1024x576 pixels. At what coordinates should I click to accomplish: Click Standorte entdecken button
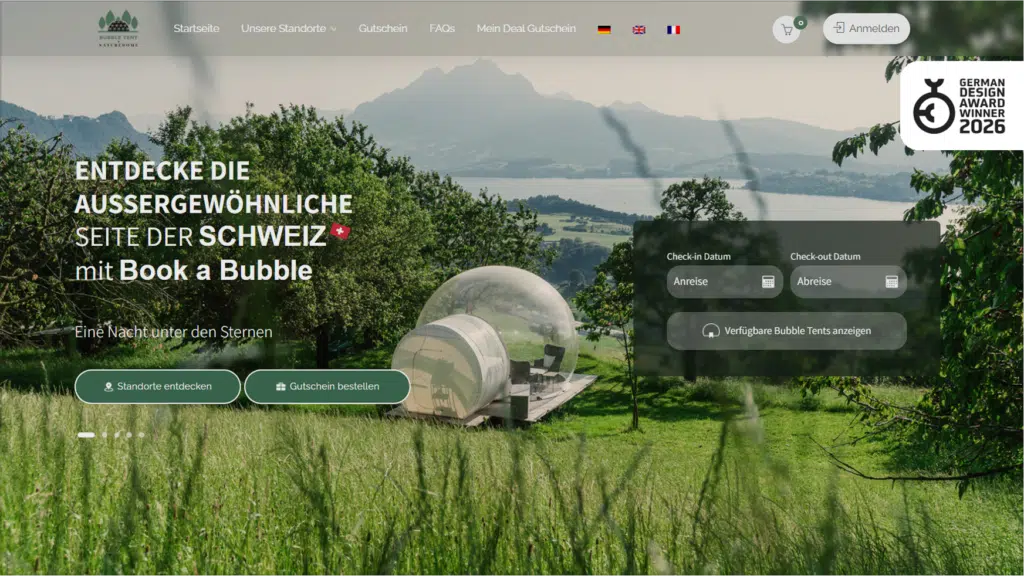coord(157,387)
